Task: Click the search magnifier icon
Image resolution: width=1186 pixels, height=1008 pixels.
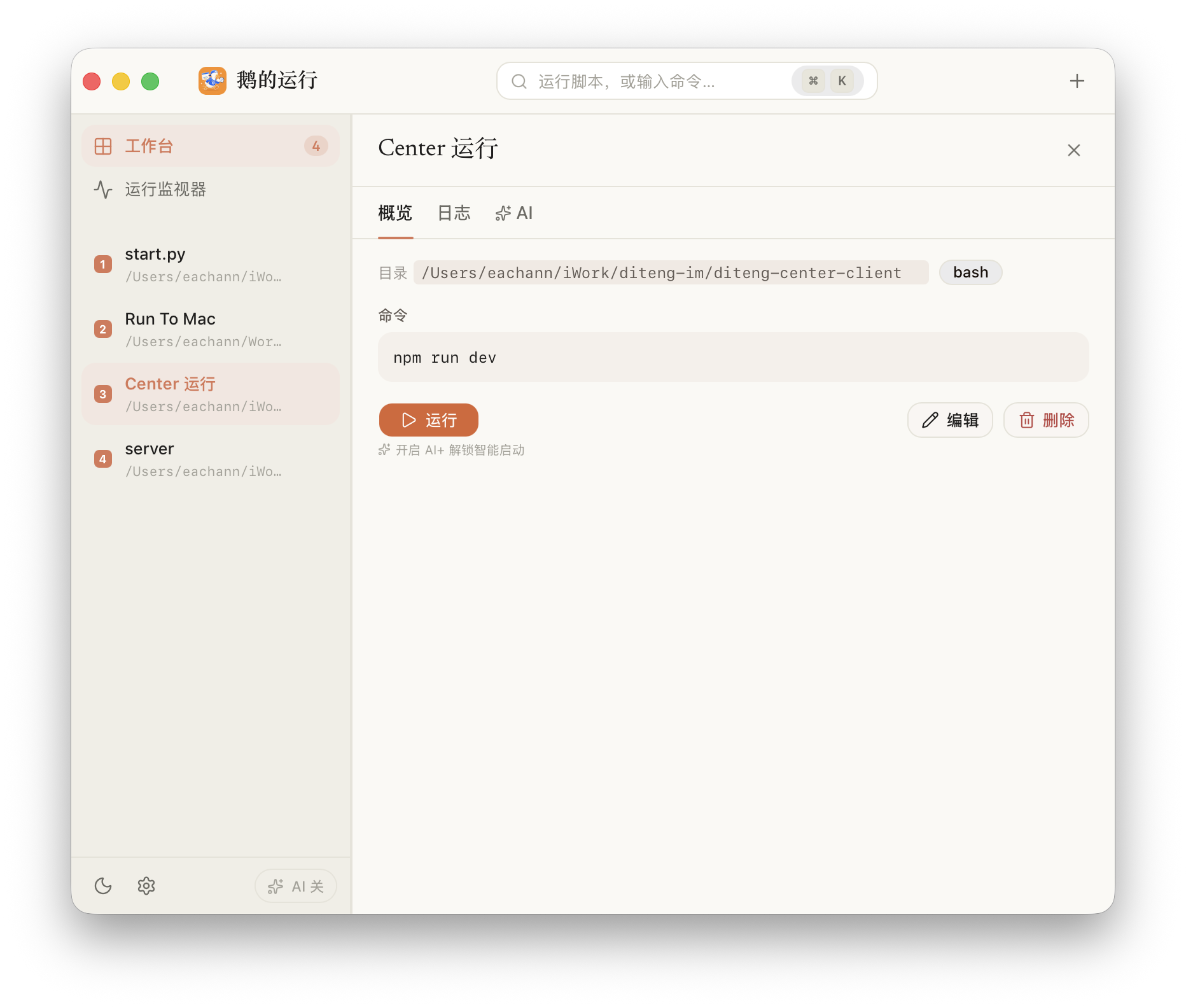Action: 519,81
